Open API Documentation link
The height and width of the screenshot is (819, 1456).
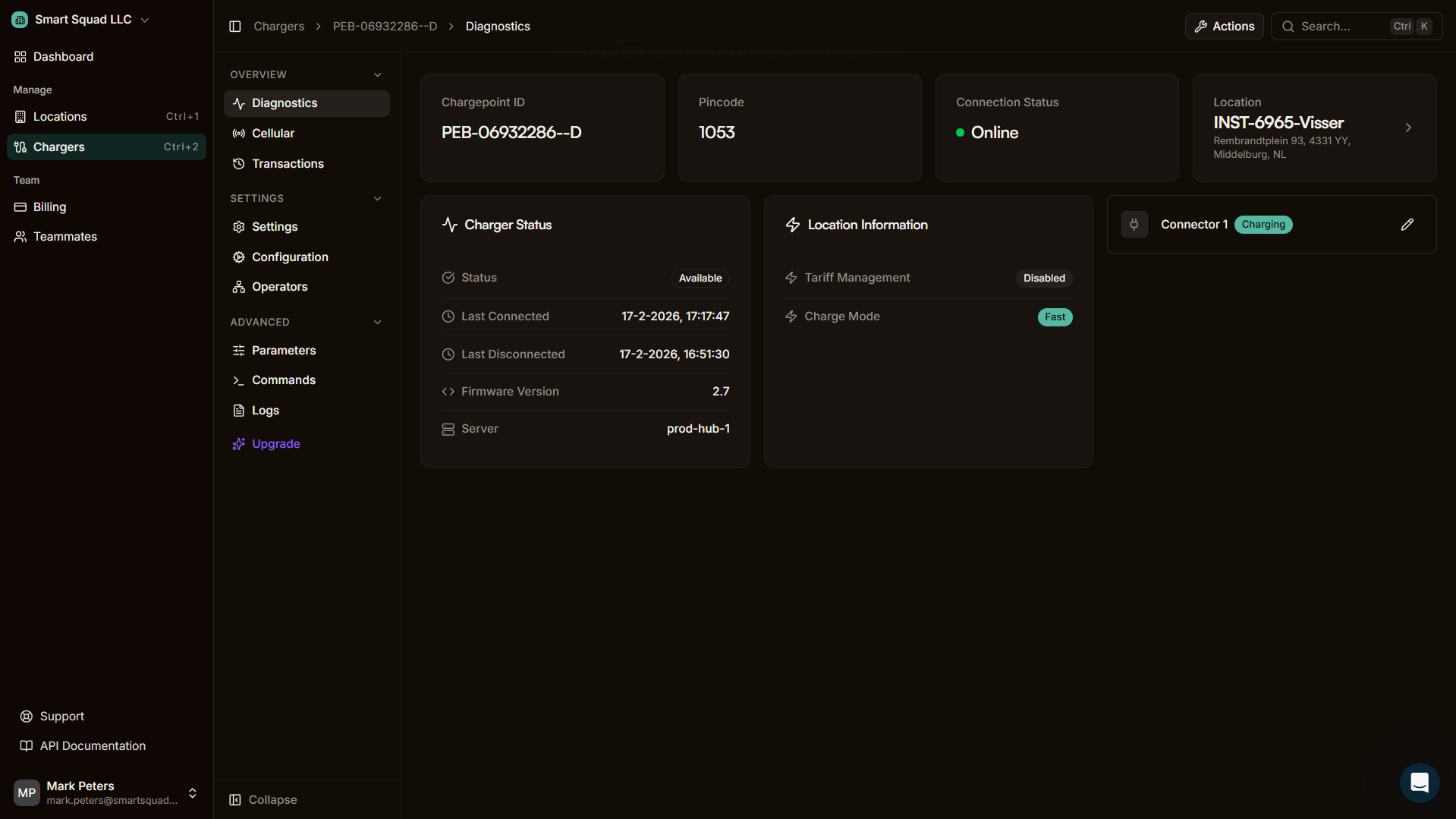pyautogui.click(x=93, y=745)
